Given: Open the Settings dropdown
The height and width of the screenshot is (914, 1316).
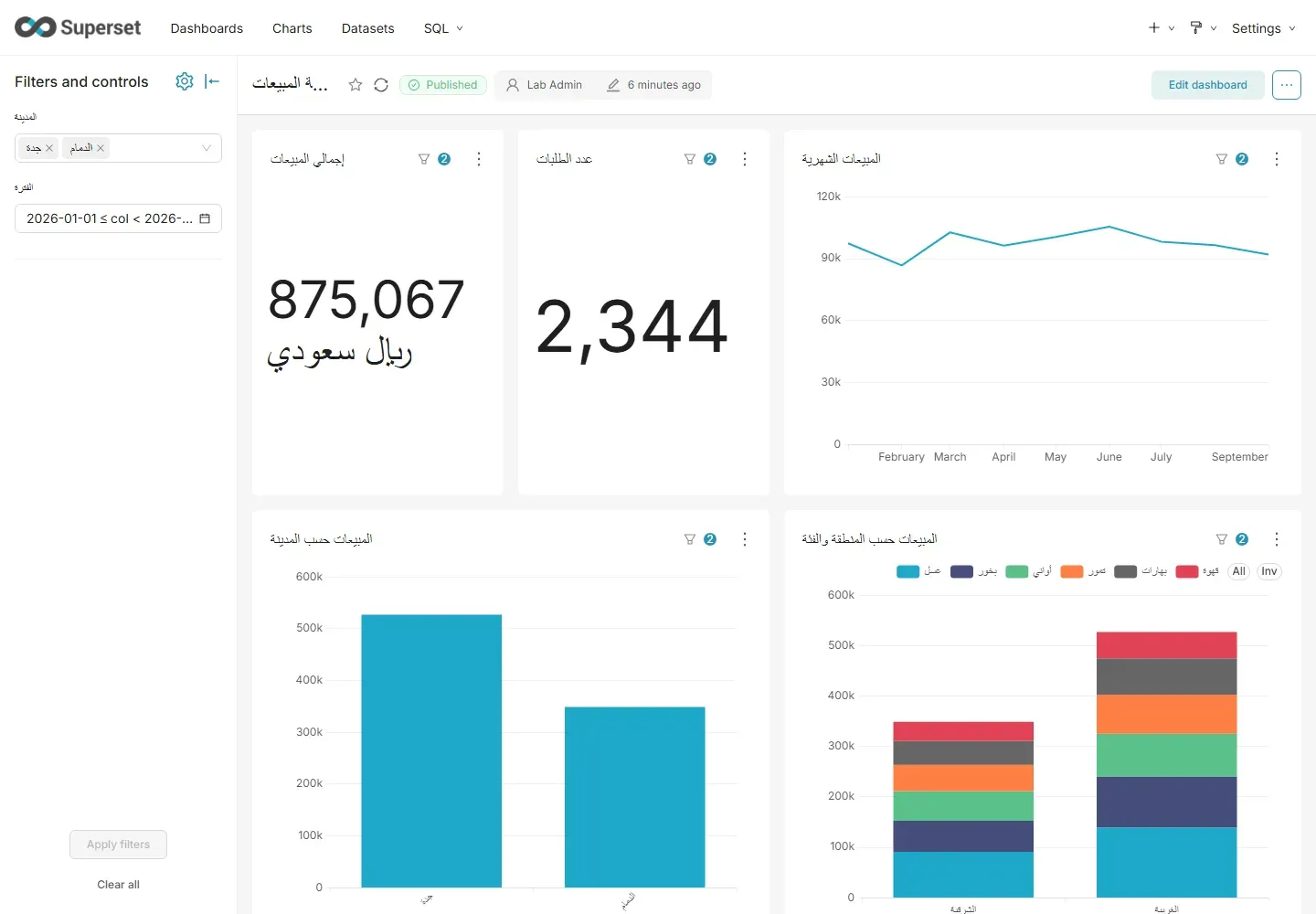Looking at the screenshot, I should coord(1264,28).
